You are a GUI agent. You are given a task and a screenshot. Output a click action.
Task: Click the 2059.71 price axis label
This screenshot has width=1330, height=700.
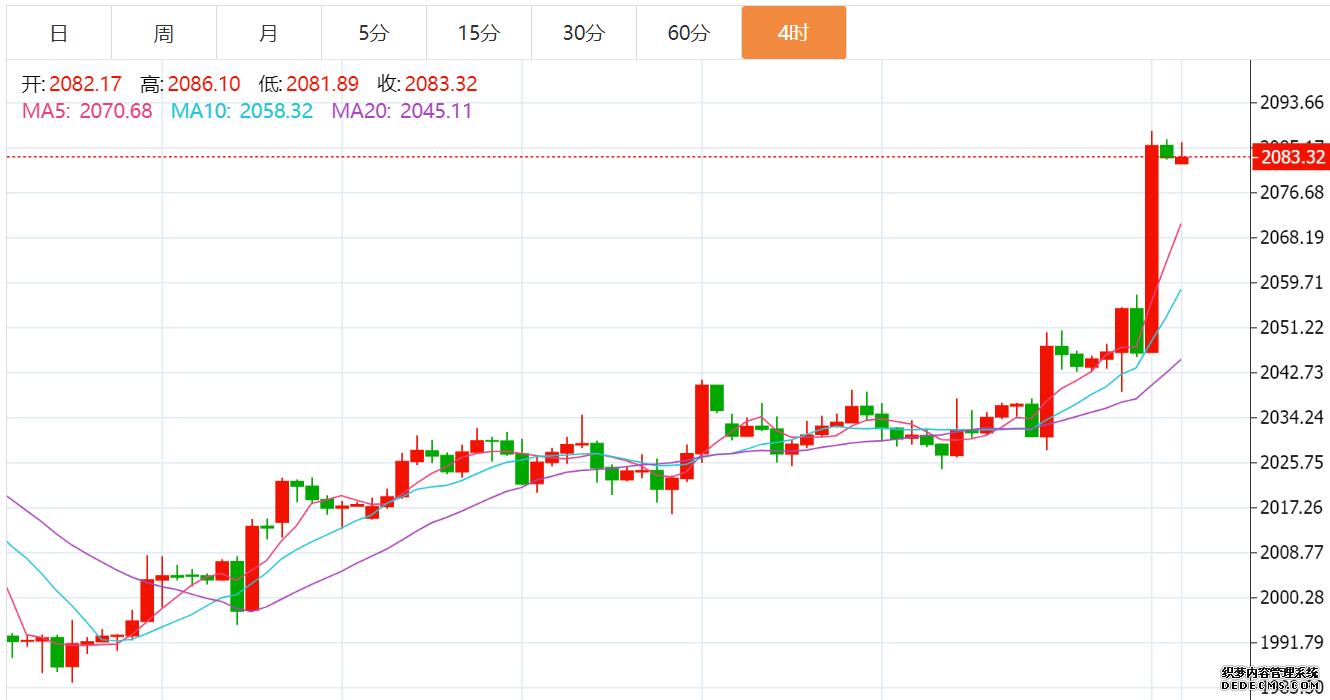tap(1293, 283)
